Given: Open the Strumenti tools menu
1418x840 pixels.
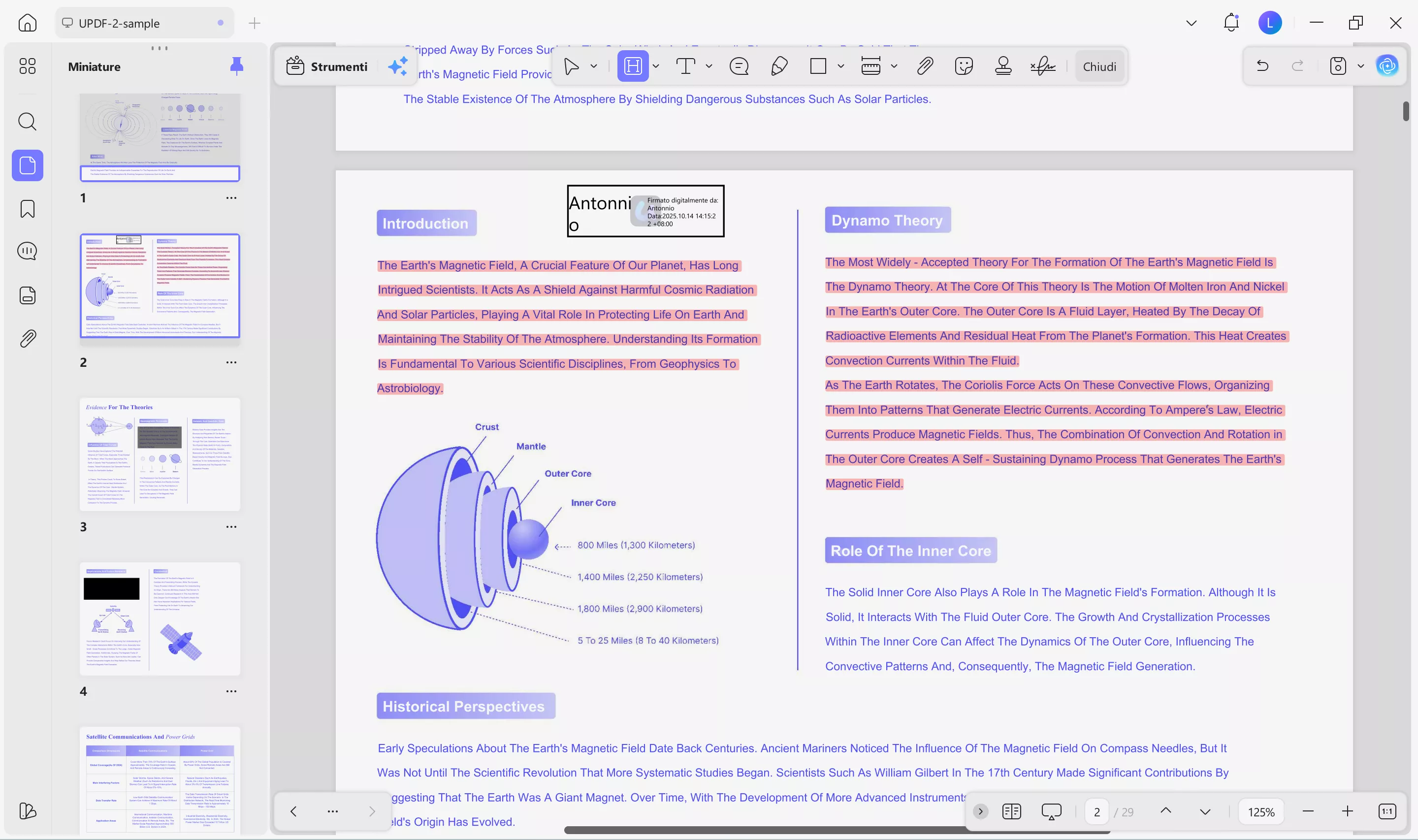Looking at the screenshot, I should (x=327, y=66).
